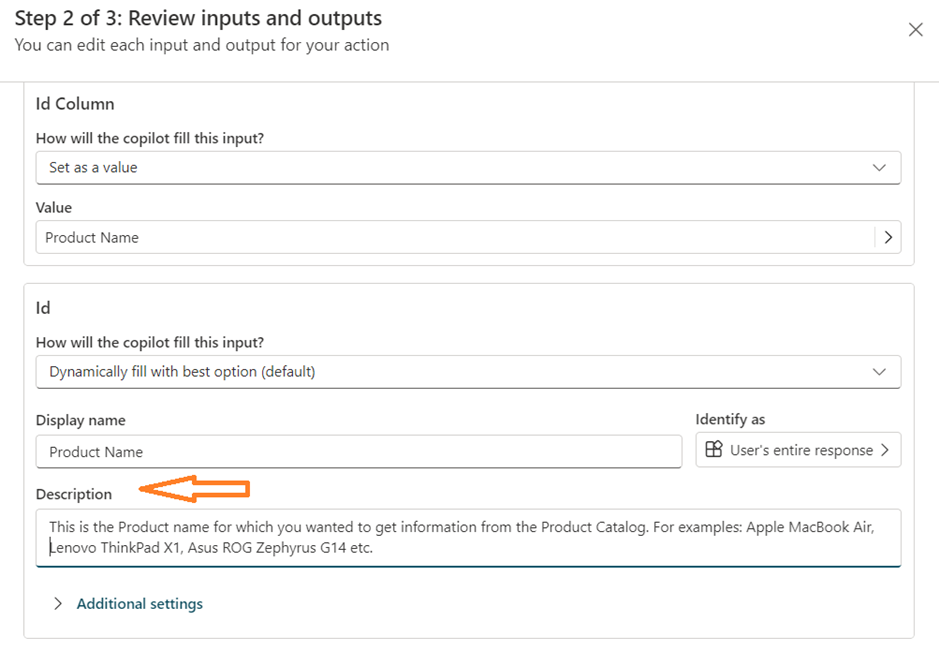939x651 pixels.
Task: Click inside the Description text area
Action: coord(467,537)
